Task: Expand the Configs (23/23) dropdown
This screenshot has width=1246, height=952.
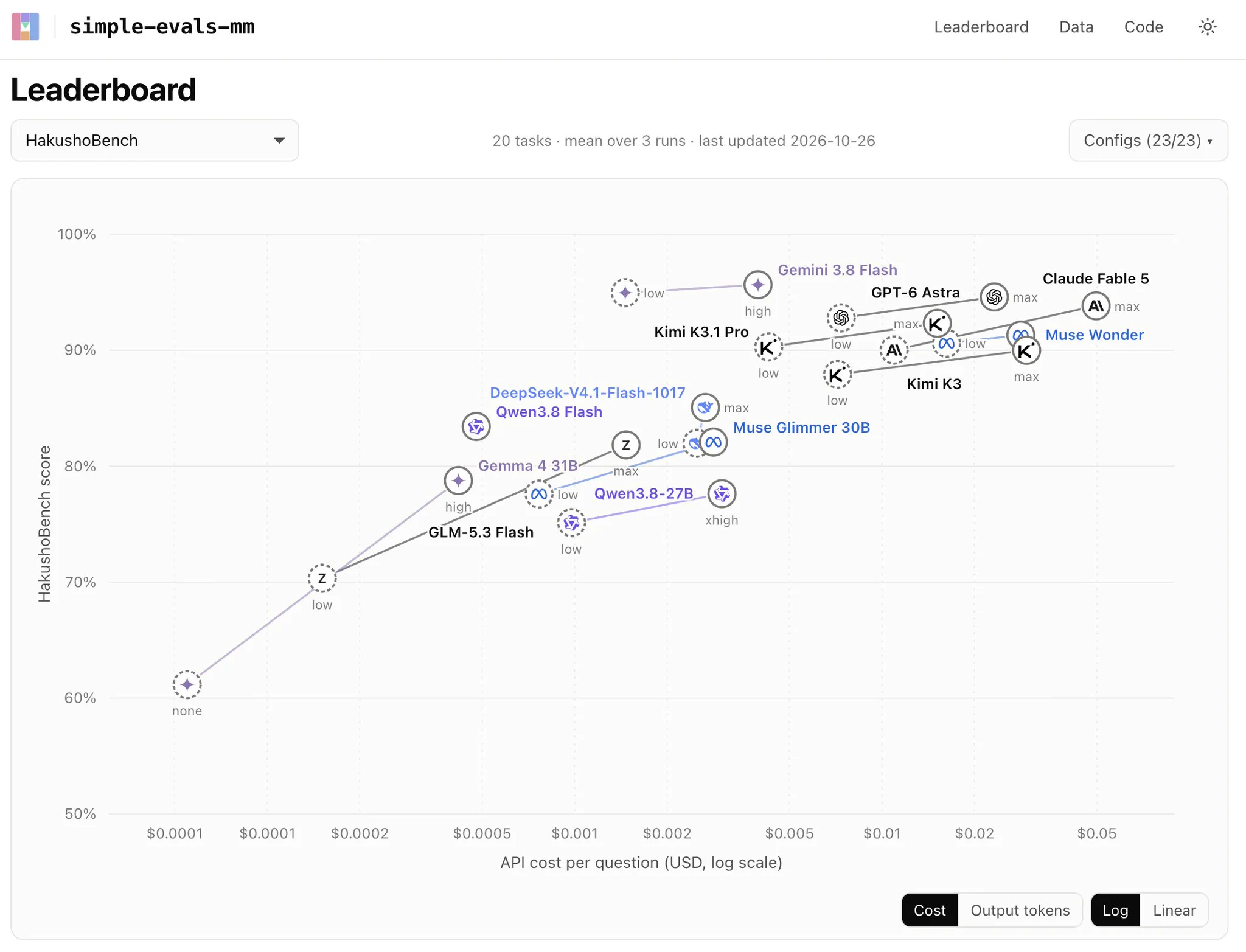Action: 1148,141
